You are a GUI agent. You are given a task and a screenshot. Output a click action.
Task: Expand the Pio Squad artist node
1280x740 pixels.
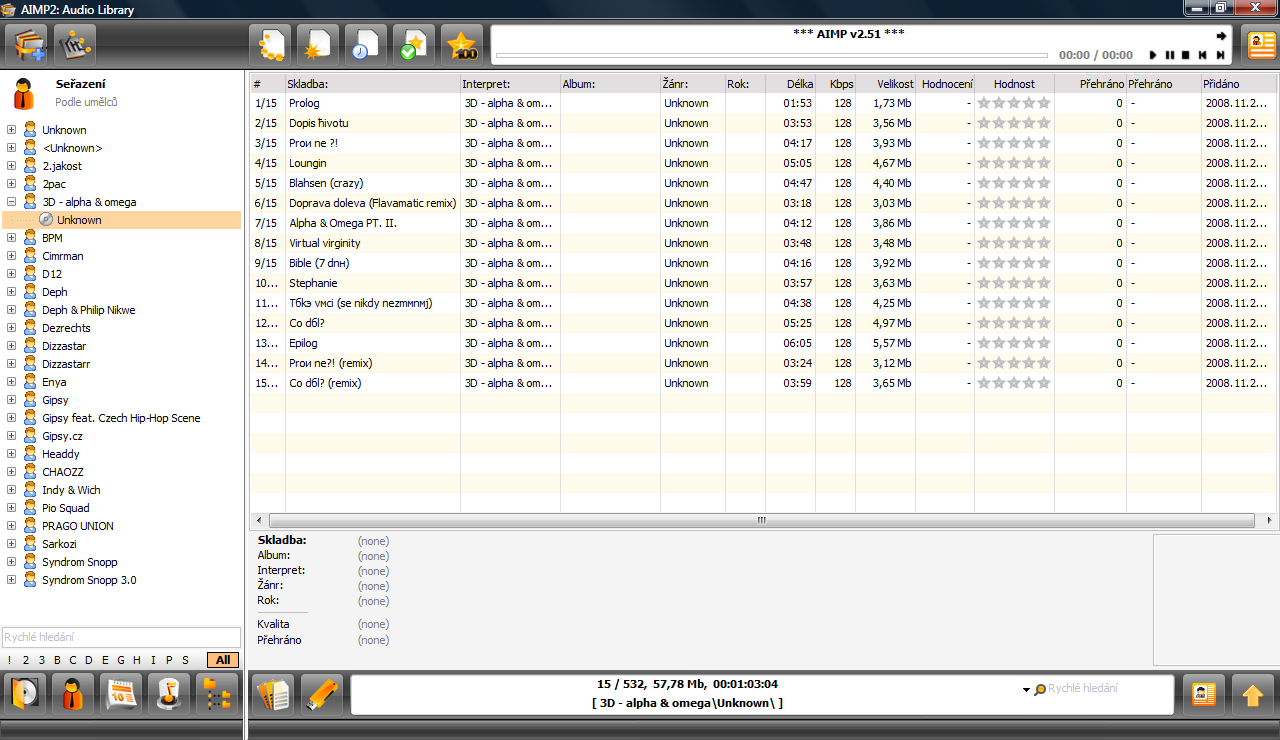pyautogui.click(x=12, y=508)
